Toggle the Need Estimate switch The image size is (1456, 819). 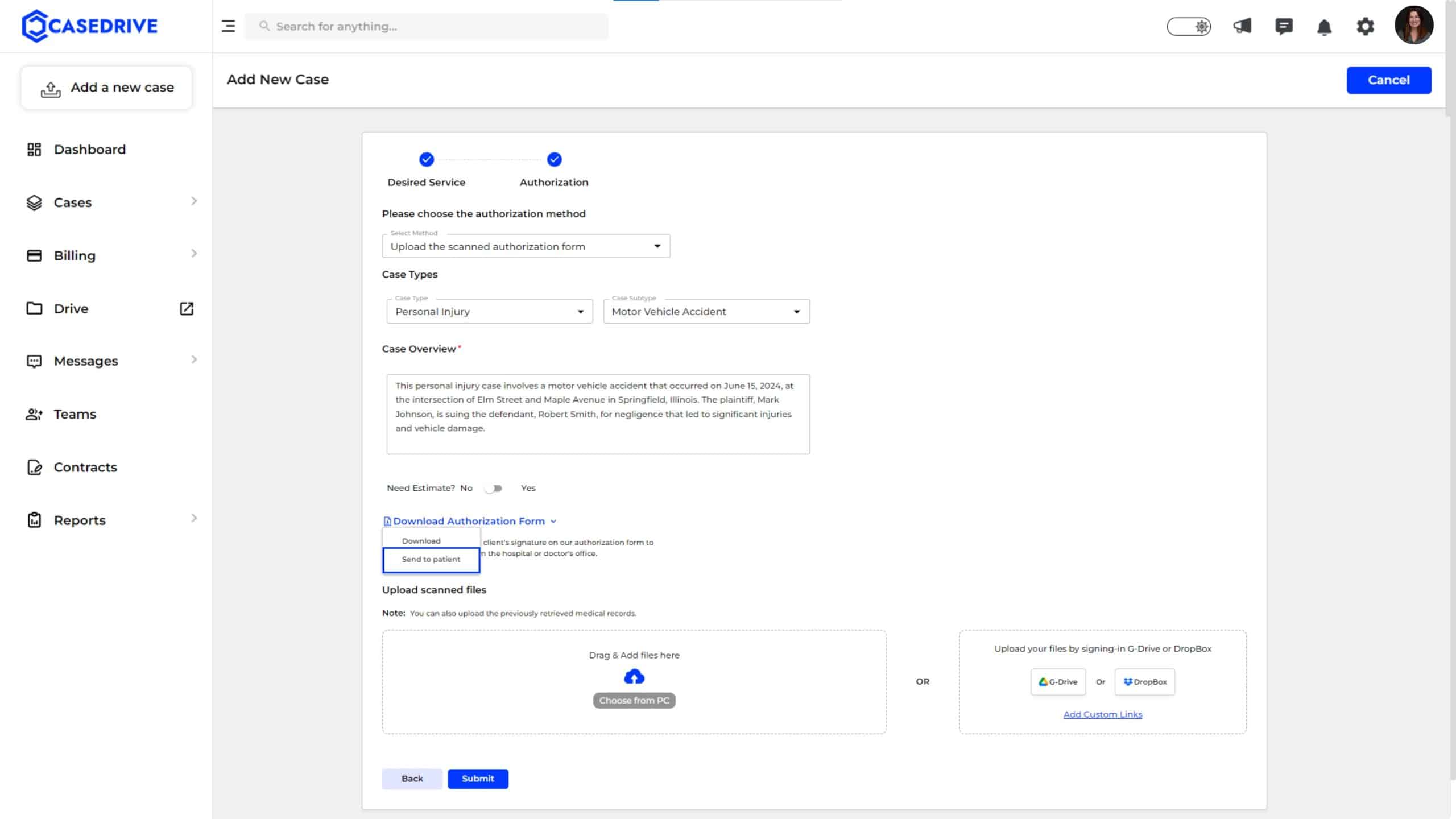tap(493, 488)
